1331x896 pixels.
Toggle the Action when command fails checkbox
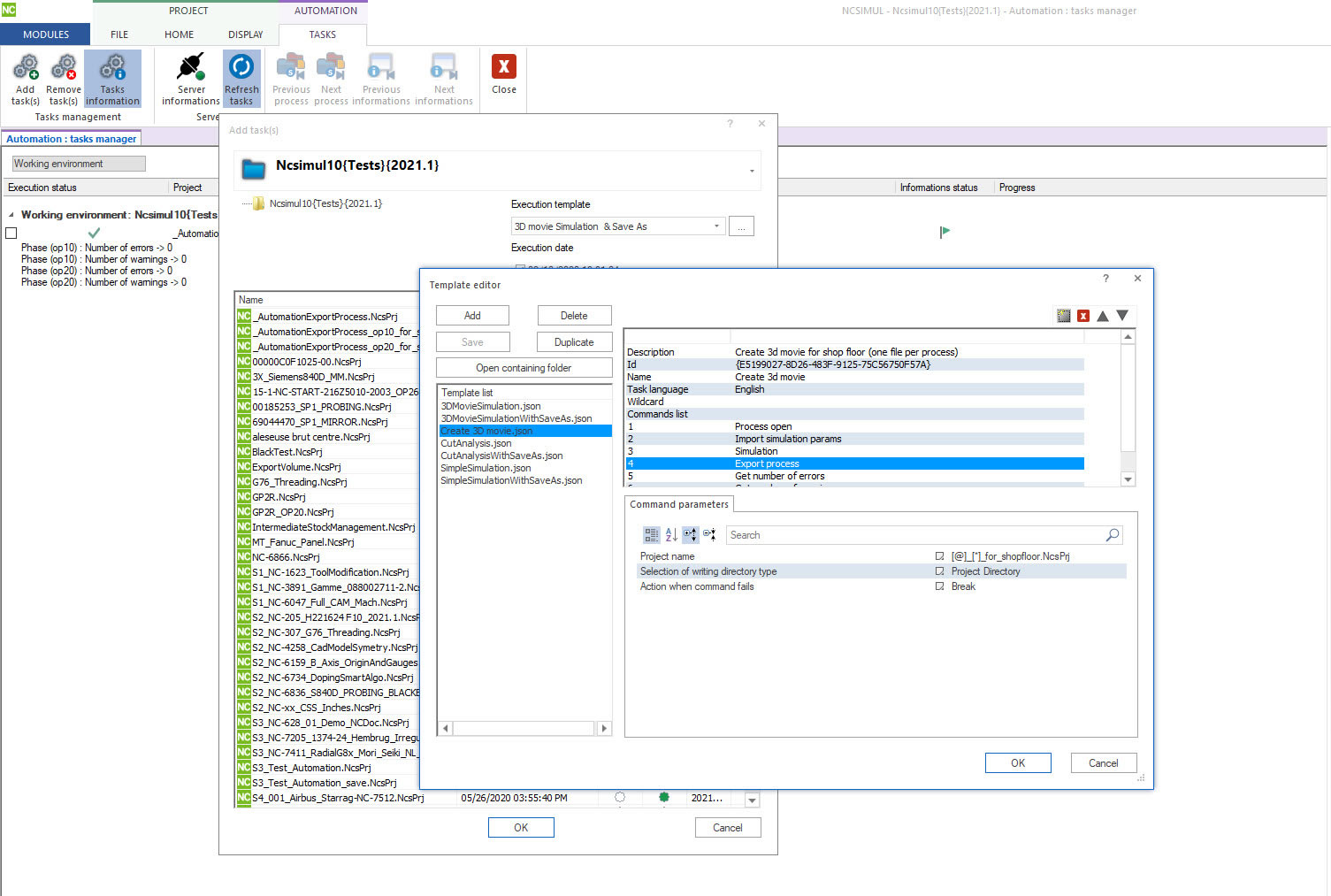939,586
